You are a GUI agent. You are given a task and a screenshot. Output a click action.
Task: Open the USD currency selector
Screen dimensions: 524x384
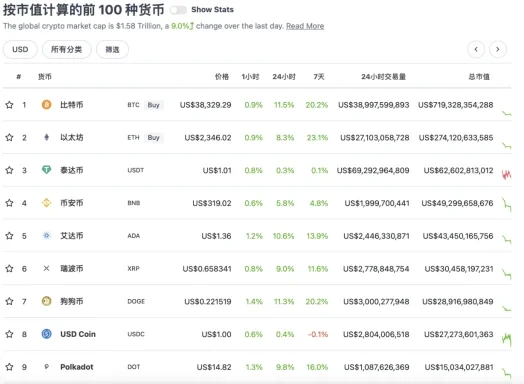(20, 49)
